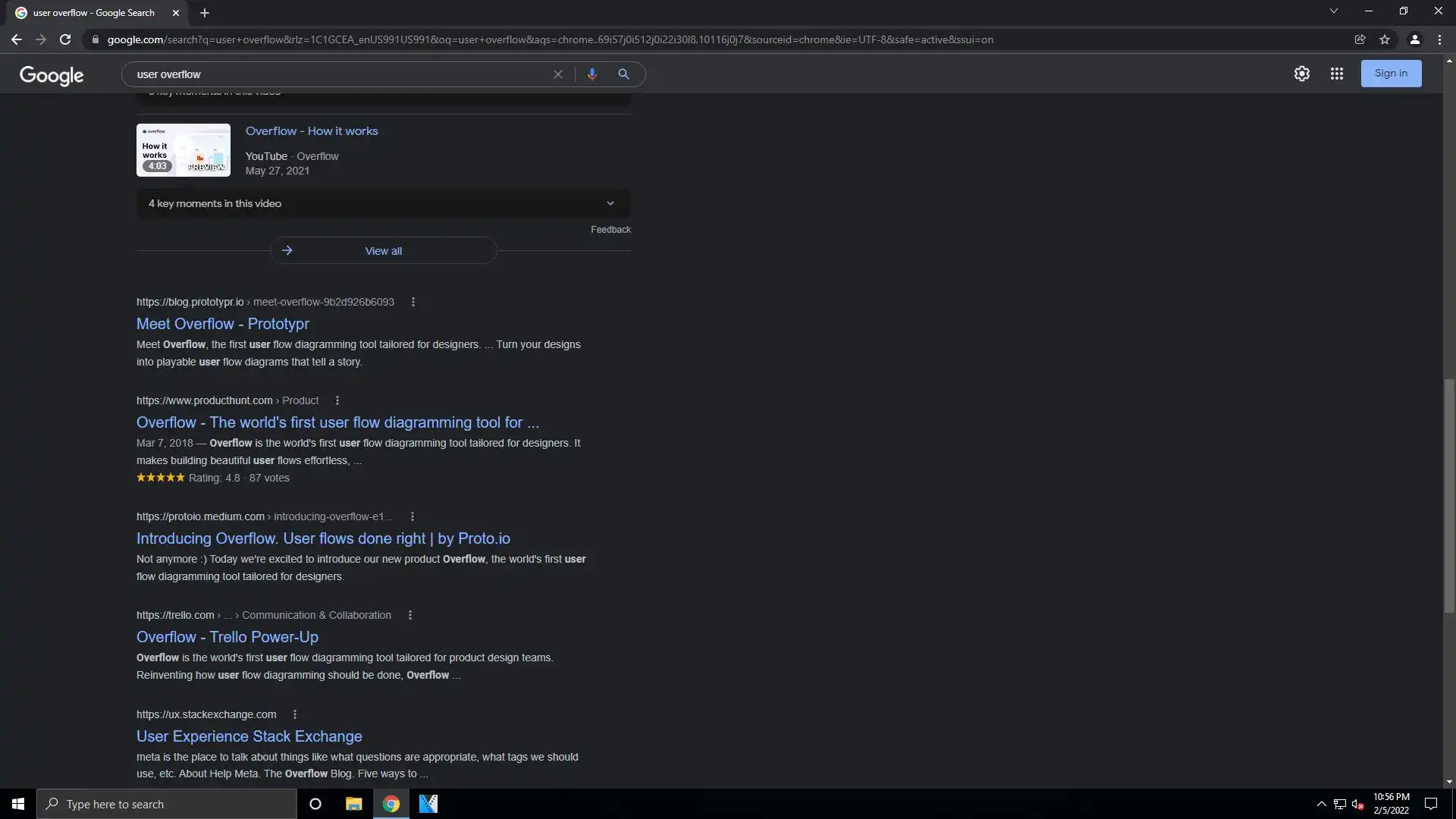Clear the search box with X icon
Image resolution: width=1456 pixels, height=819 pixels.
558,74
